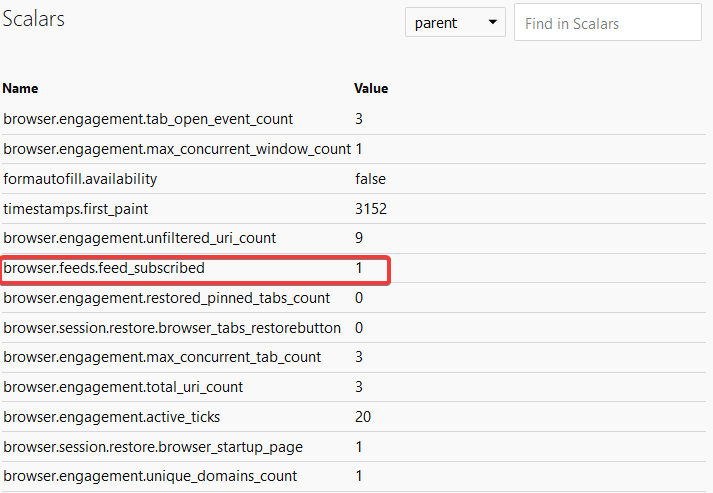Click the Scalars section heading
Screen dimensions: 713x493
(35, 21)
